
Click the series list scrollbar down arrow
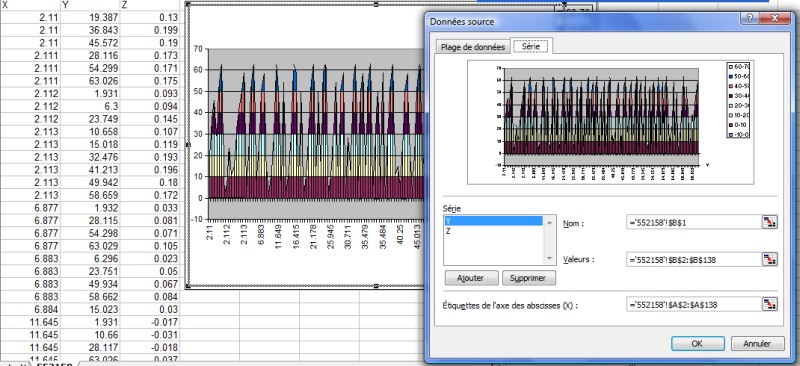549,259
